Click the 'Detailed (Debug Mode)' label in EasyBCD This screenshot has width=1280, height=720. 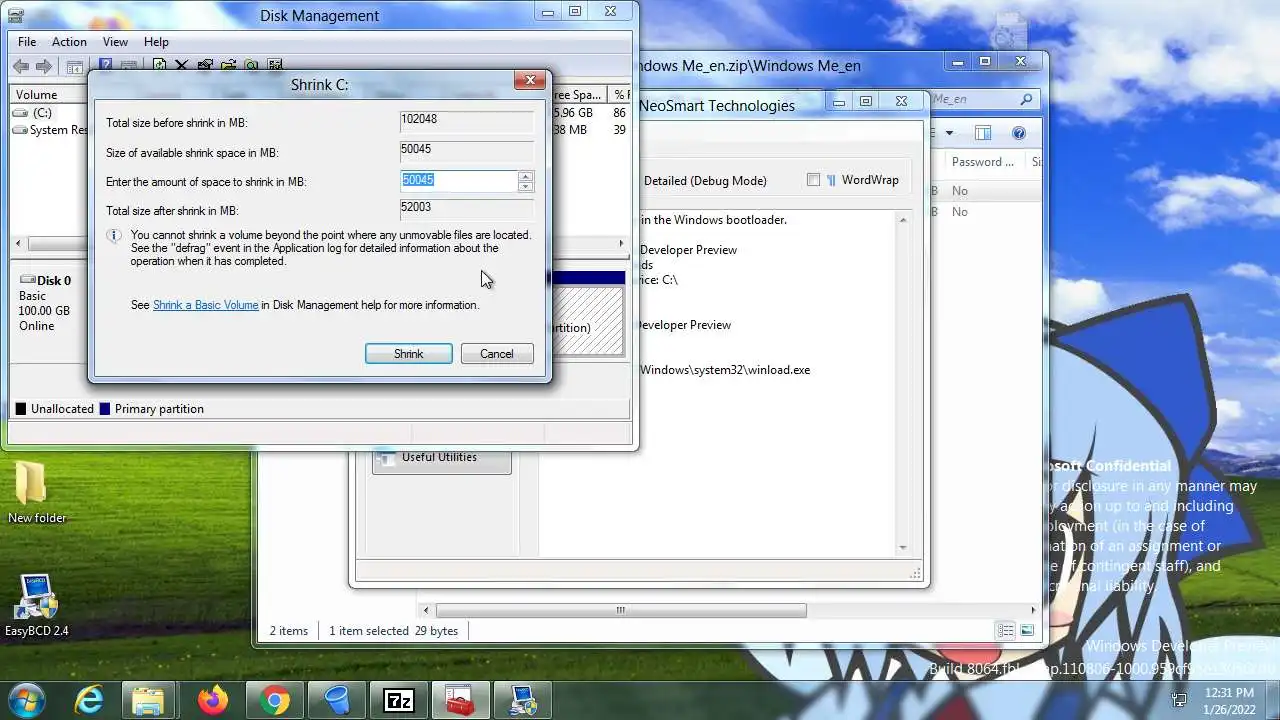click(705, 181)
